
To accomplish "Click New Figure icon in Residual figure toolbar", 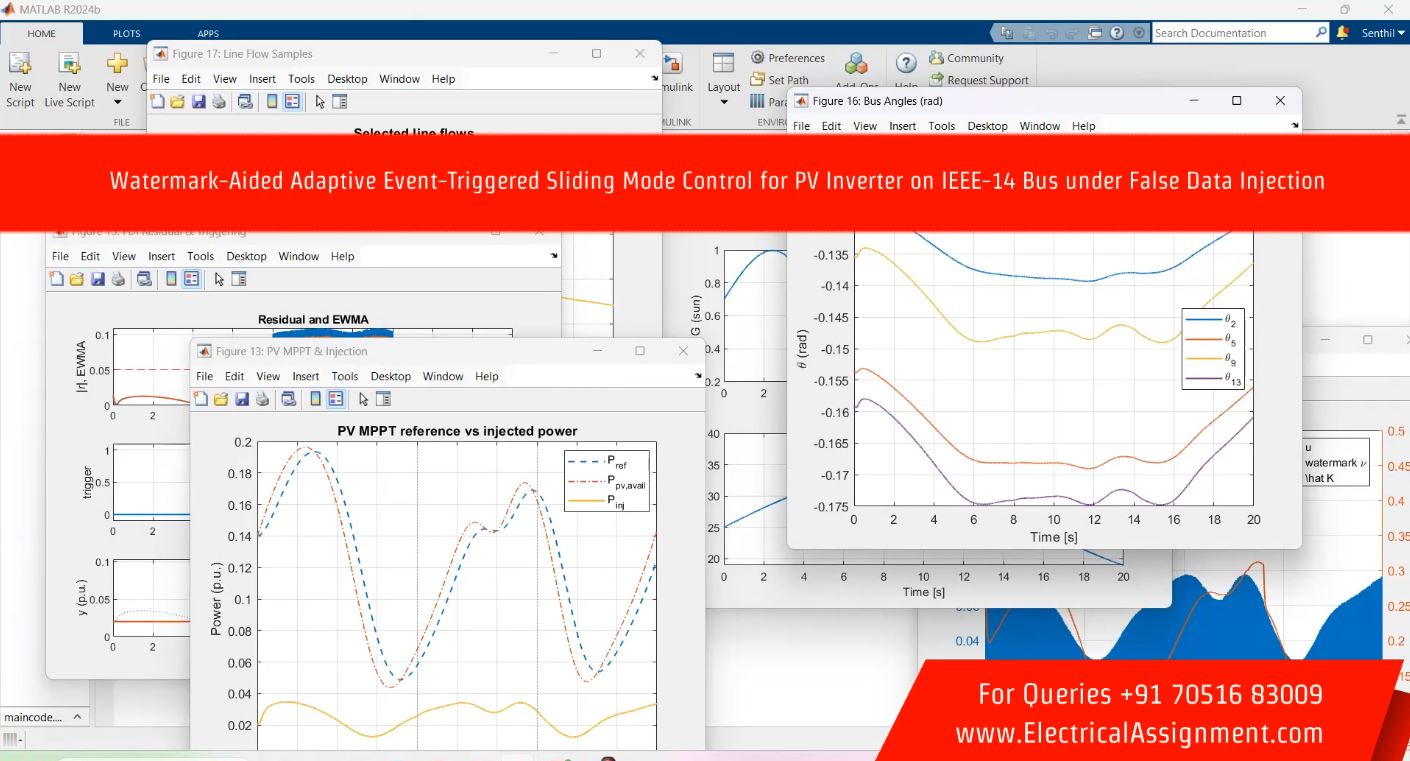I will click(x=56, y=279).
